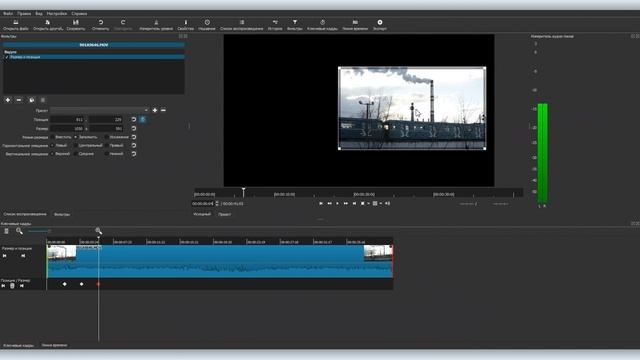The width and height of the screenshot is (640, 360).
Task: Remove selected filter with minus button
Action: (19, 100)
